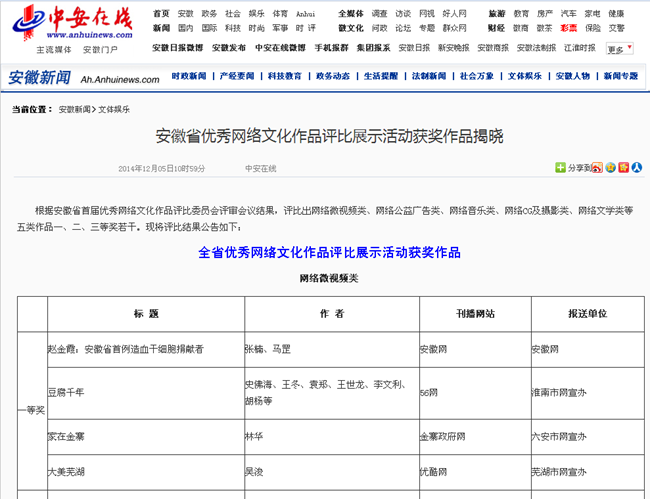This screenshot has height=499, width=650.
Task: Click the 中安在线 source link under the title
Action: click(x=261, y=168)
